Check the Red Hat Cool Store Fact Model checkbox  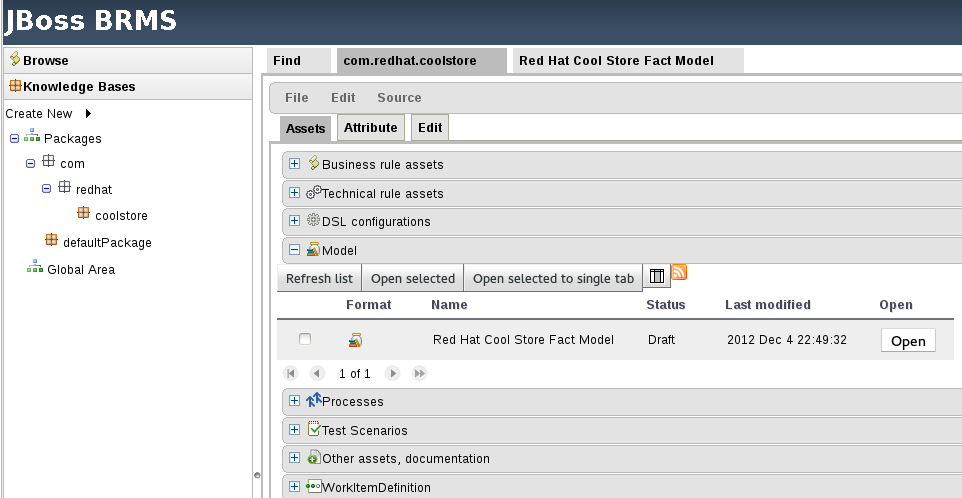coord(305,339)
